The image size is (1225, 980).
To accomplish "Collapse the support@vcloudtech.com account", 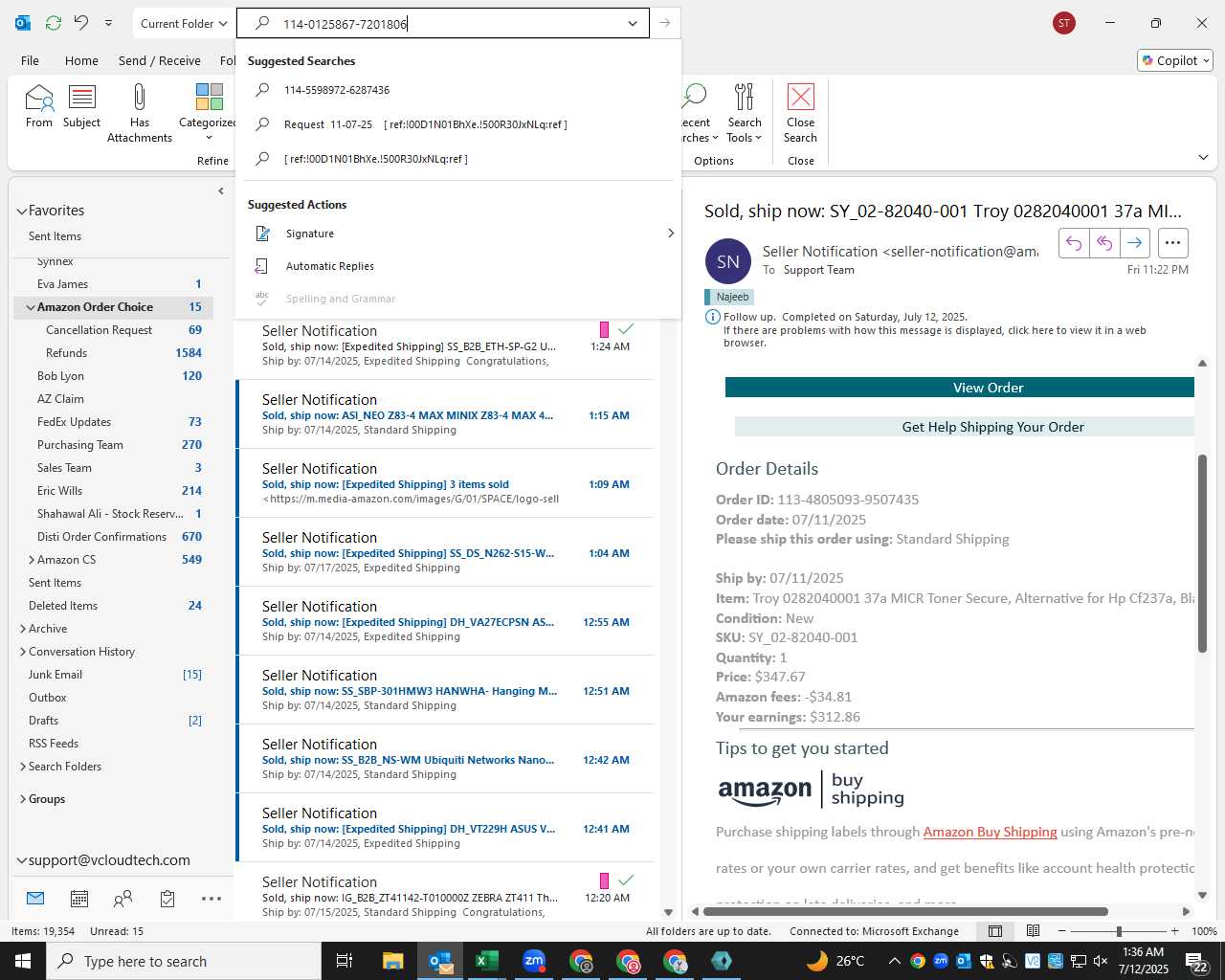I will [x=21, y=860].
